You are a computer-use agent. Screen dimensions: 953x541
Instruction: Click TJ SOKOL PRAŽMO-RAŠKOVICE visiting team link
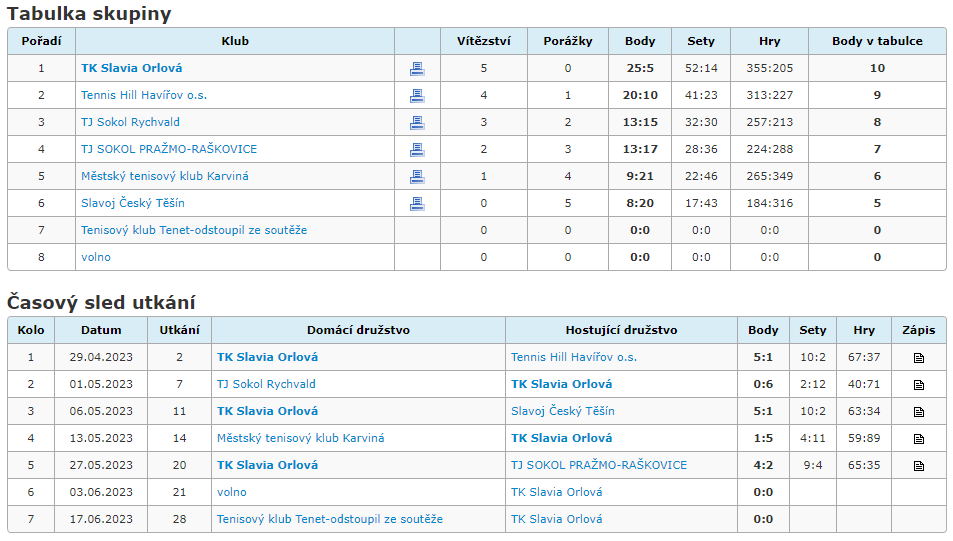(599, 465)
